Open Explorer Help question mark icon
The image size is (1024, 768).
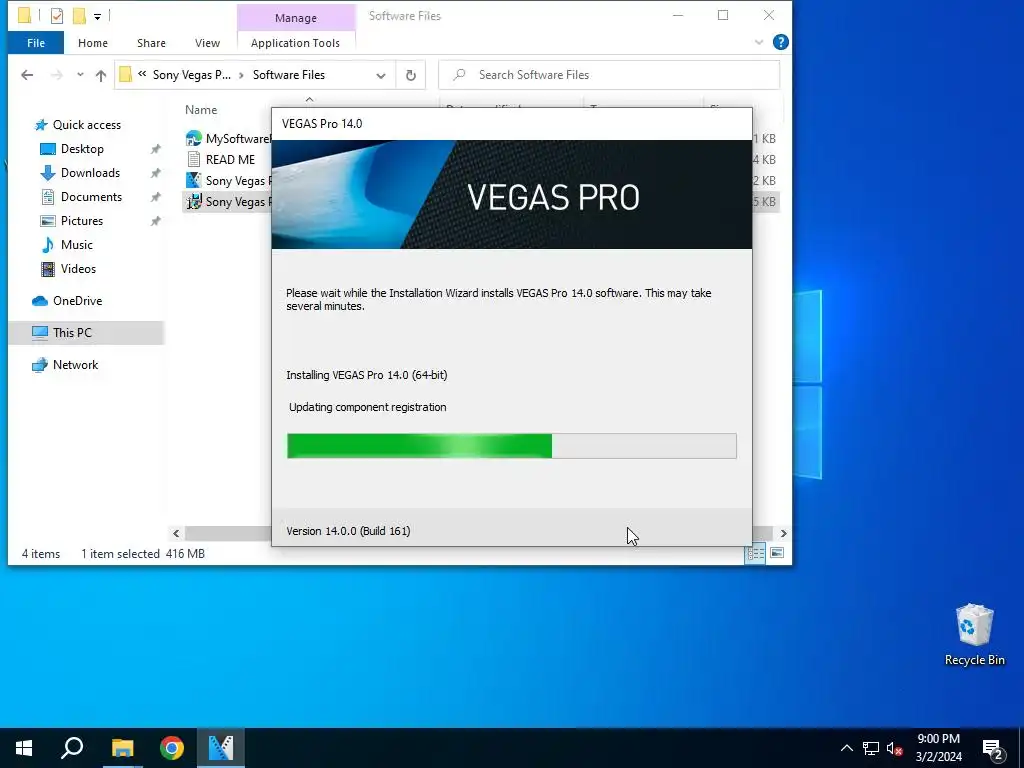point(780,42)
